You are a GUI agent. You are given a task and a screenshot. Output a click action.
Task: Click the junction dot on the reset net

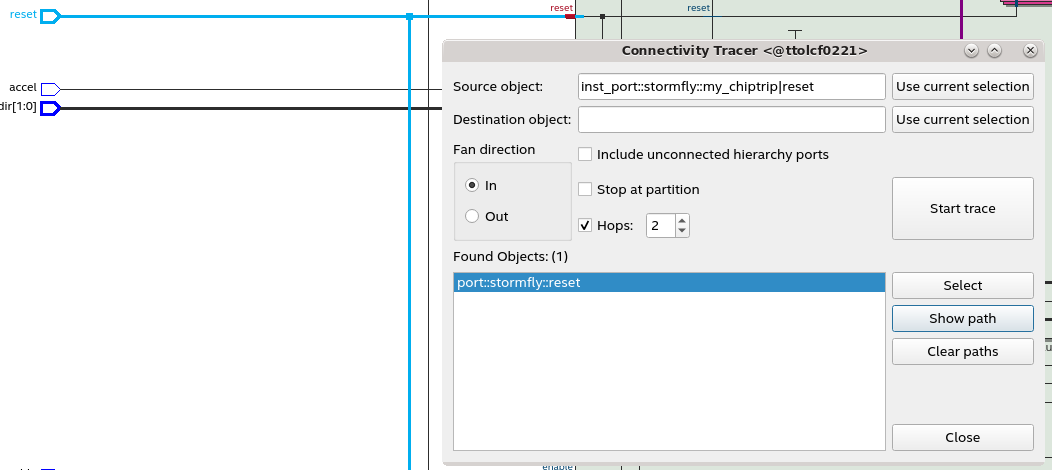(410, 16)
